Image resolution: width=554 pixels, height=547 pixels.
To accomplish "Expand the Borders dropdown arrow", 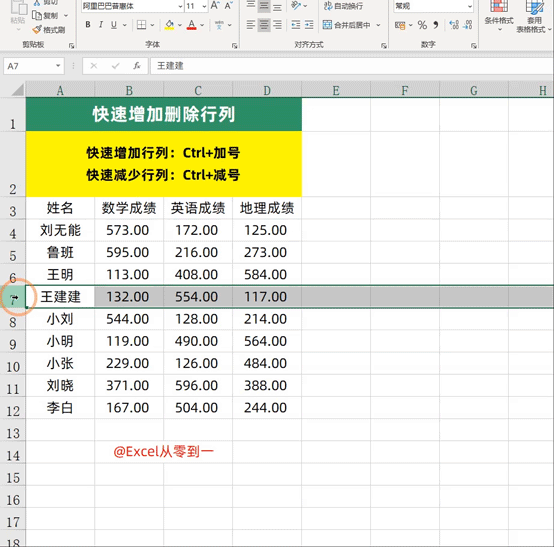I will coord(152,25).
